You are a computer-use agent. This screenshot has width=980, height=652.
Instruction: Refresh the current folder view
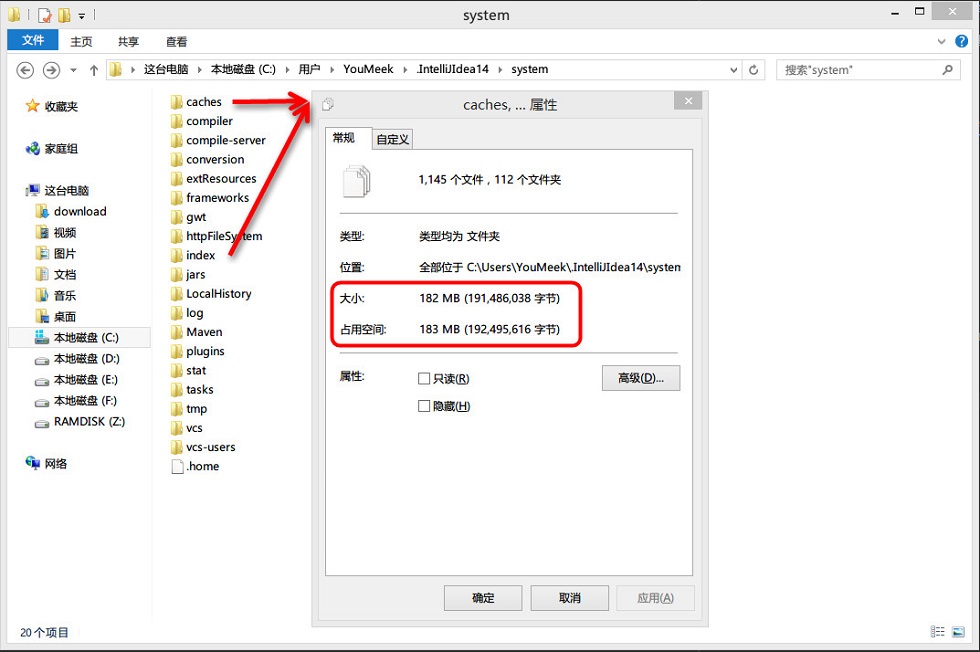754,70
